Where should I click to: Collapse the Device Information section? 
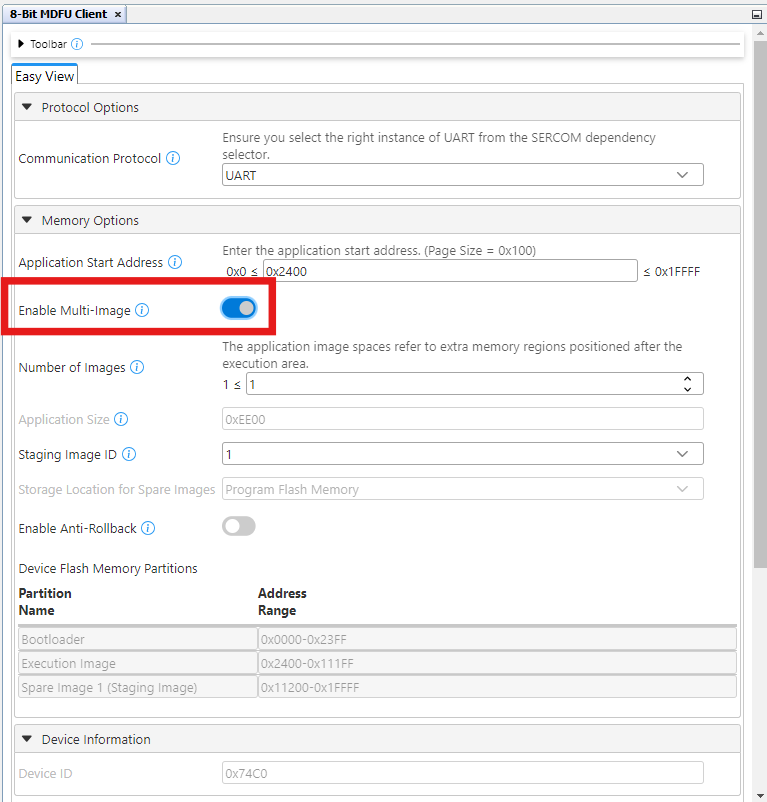27,740
